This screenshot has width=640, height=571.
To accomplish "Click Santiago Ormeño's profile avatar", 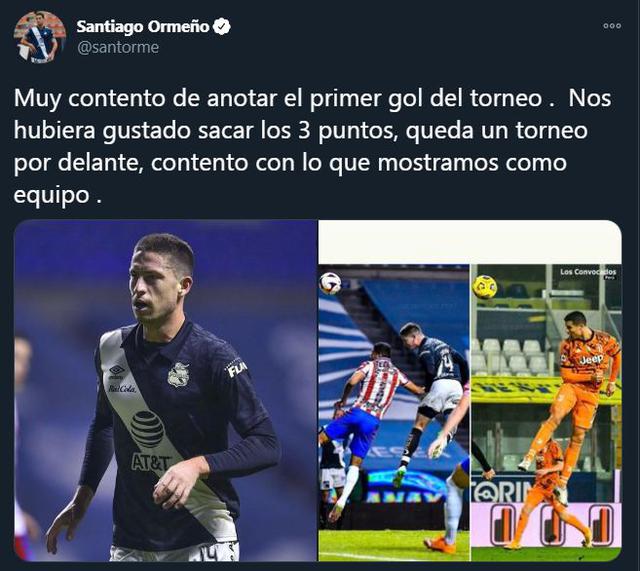I will coord(40,37).
